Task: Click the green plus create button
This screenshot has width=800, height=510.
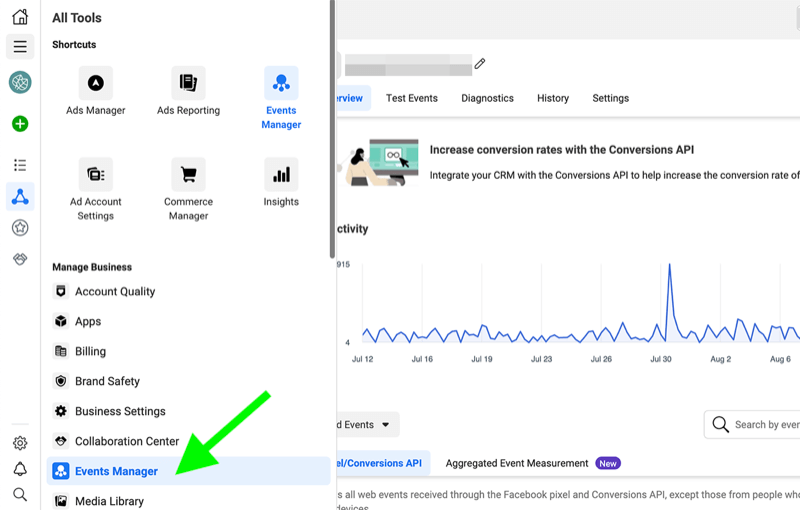Action: point(20,123)
